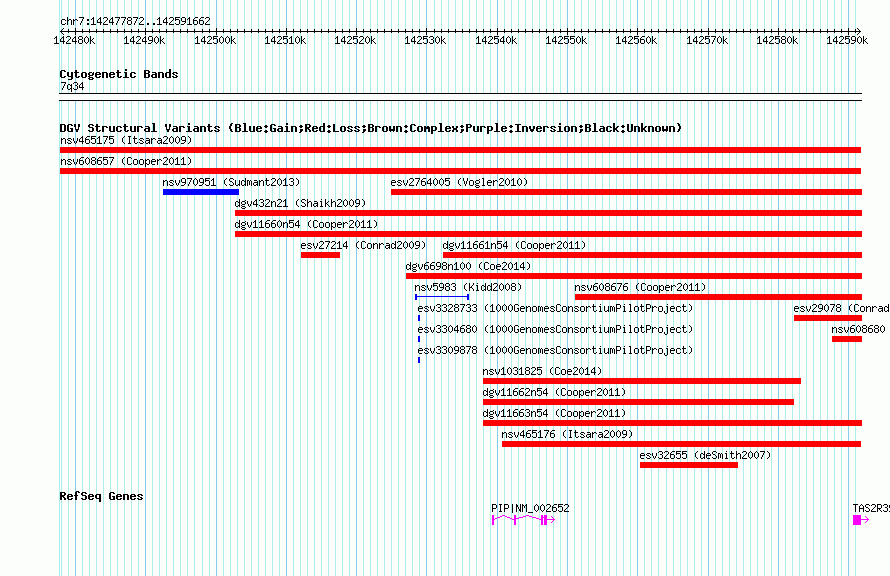Image resolution: width=890 pixels, height=576 pixels.
Task: Click the chr7:142477872..142591662 coordinates text
Action: click(135, 21)
